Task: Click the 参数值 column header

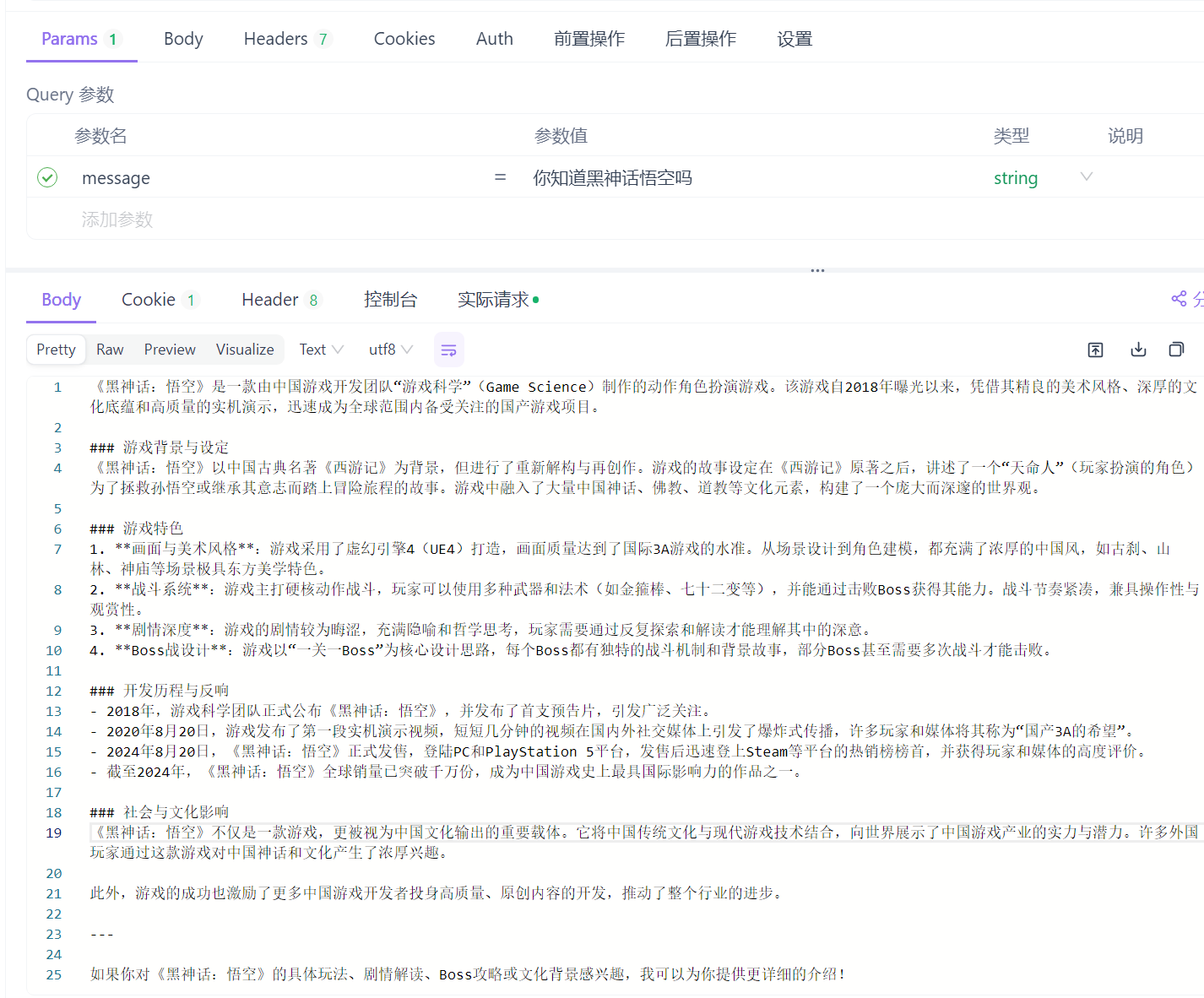Action: [x=561, y=136]
